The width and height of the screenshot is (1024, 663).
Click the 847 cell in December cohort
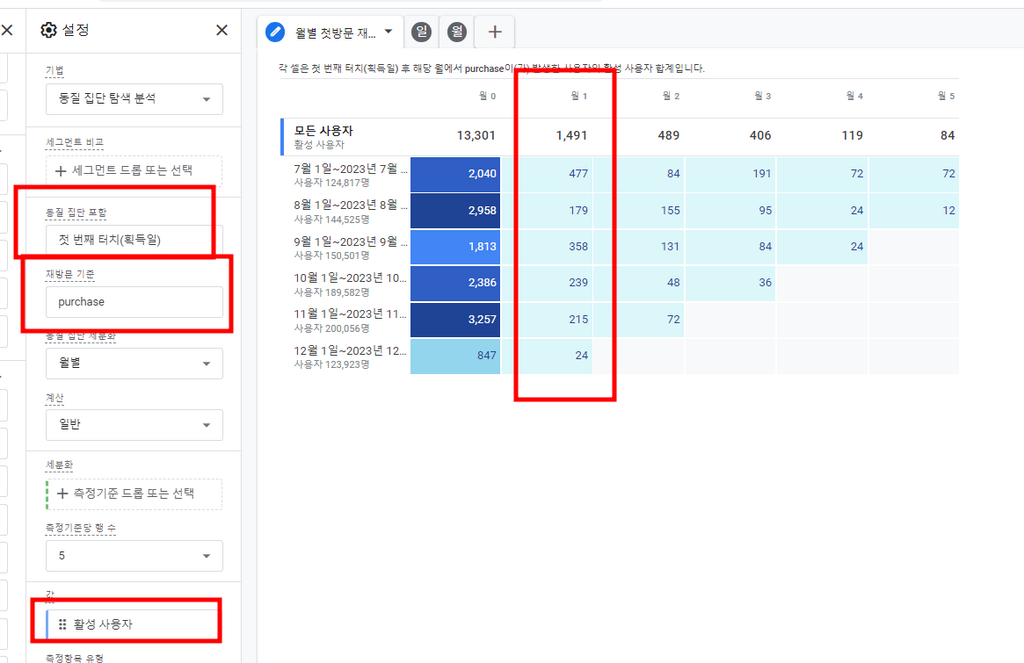pyautogui.click(x=455, y=356)
